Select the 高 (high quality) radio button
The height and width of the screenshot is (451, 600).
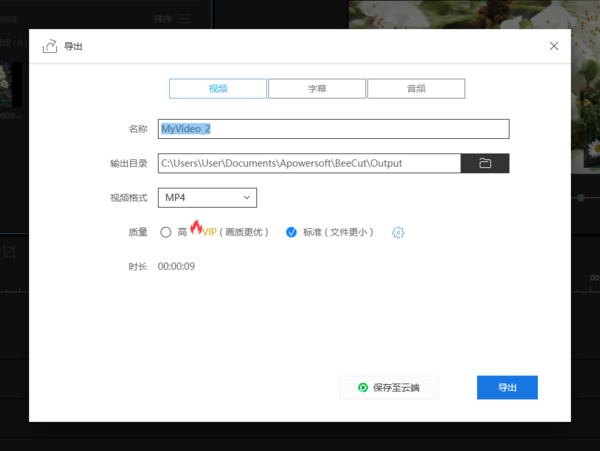coord(166,232)
